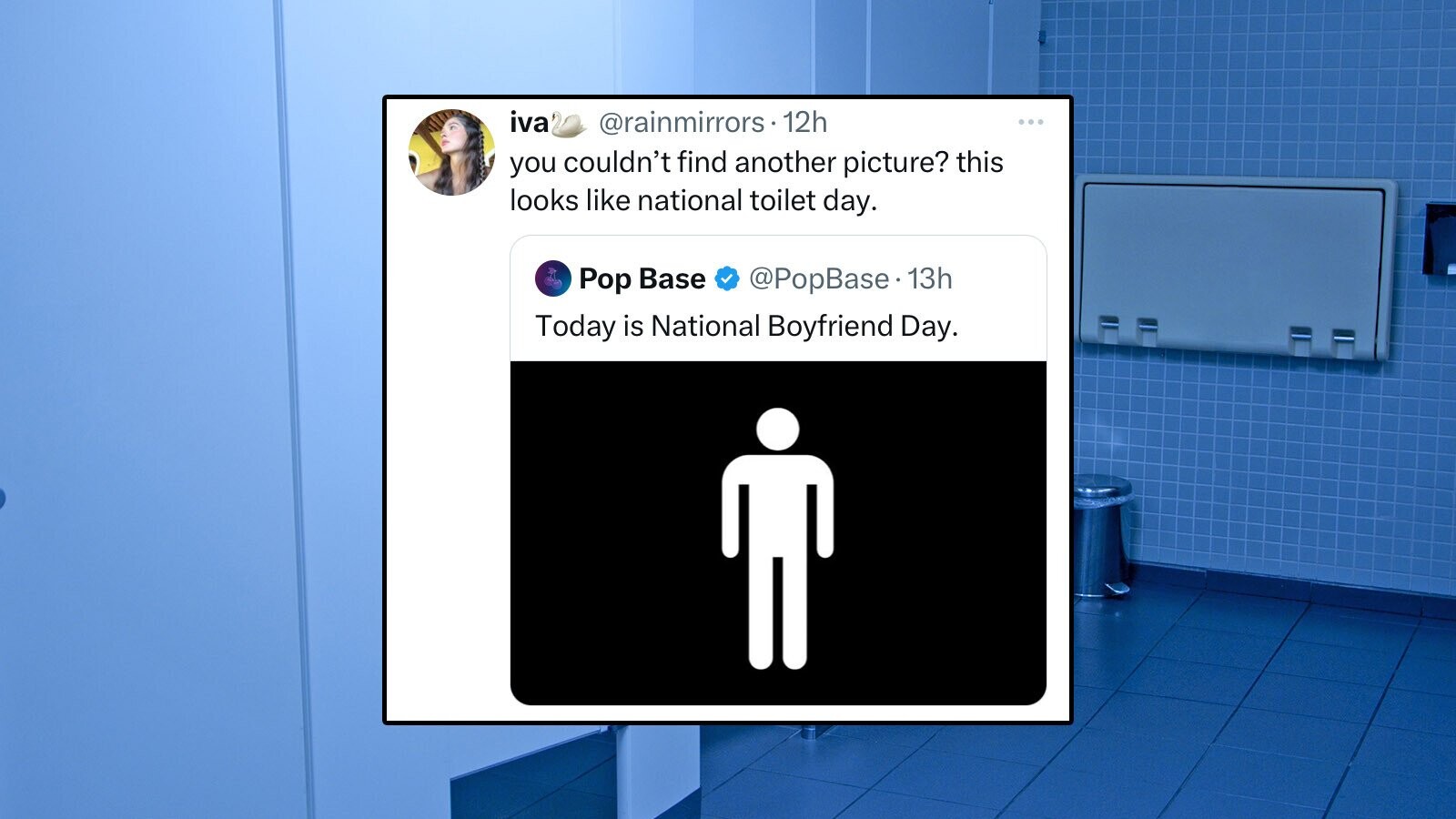The width and height of the screenshot is (1456, 819).
Task: Click the tweet text about national toilet day
Action: 756,181
